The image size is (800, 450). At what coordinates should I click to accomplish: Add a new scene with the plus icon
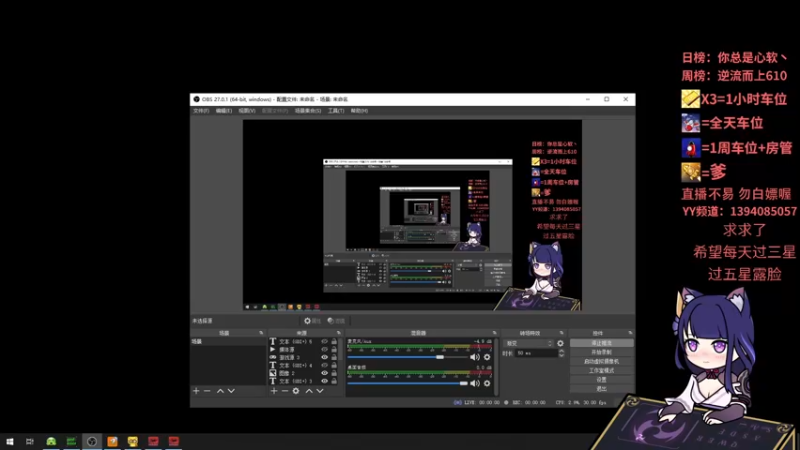(x=196, y=391)
